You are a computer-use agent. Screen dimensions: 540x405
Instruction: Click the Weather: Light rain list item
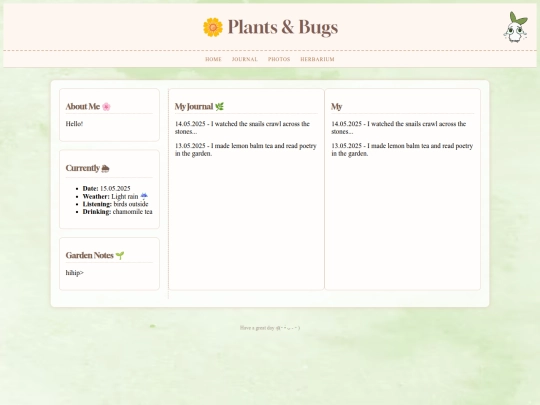pos(115,196)
